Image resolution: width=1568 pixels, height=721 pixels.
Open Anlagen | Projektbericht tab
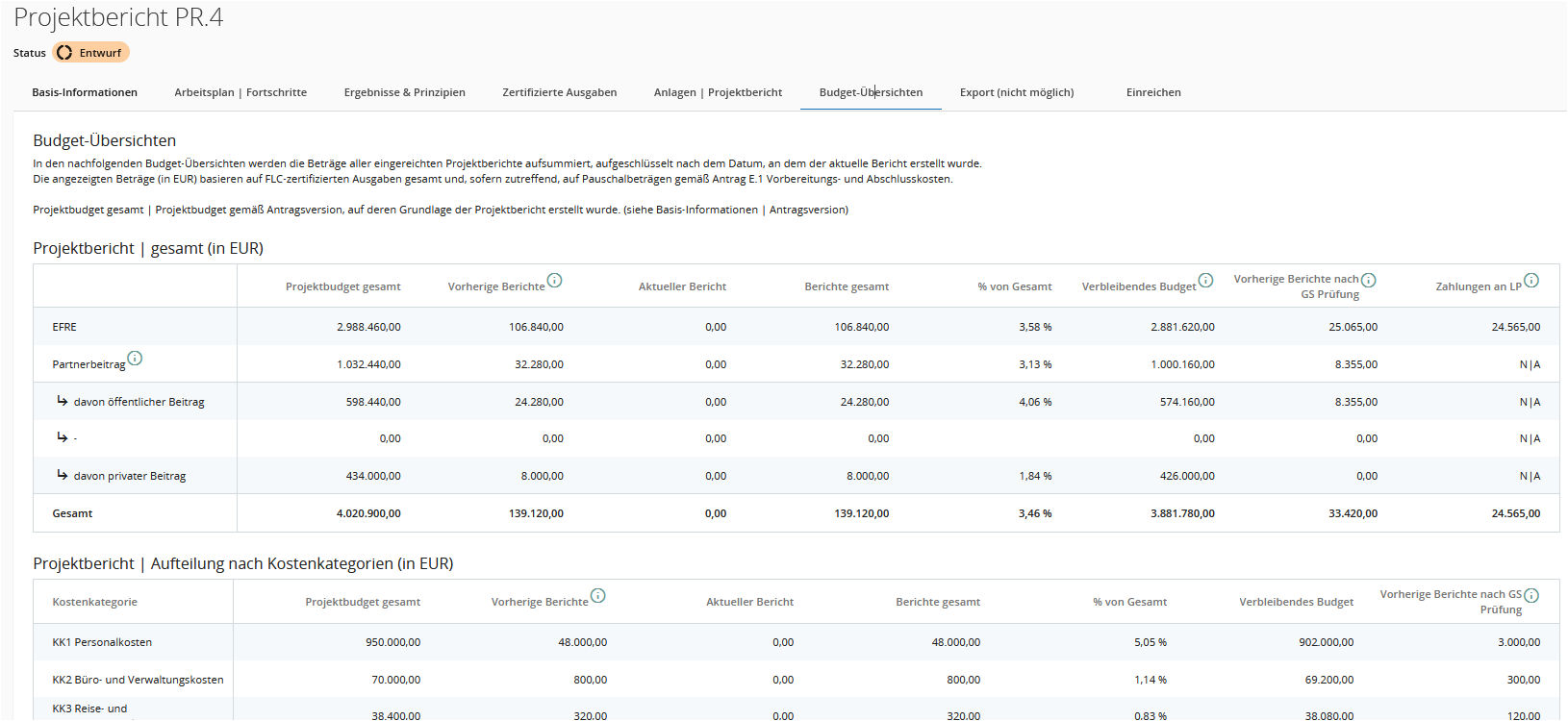click(x=718, y=93)
